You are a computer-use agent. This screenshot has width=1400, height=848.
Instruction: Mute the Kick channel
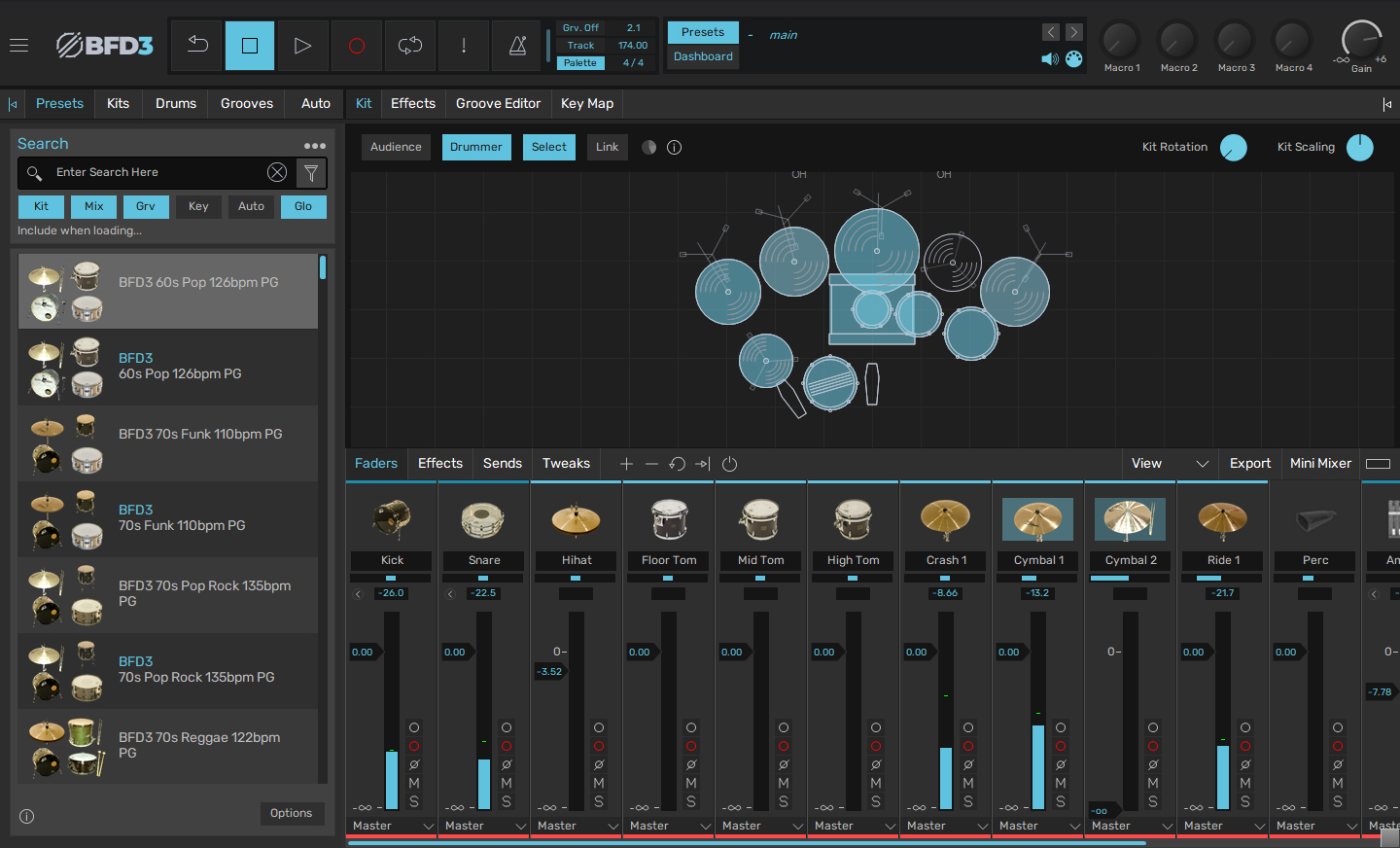click(x=414, y=783)
